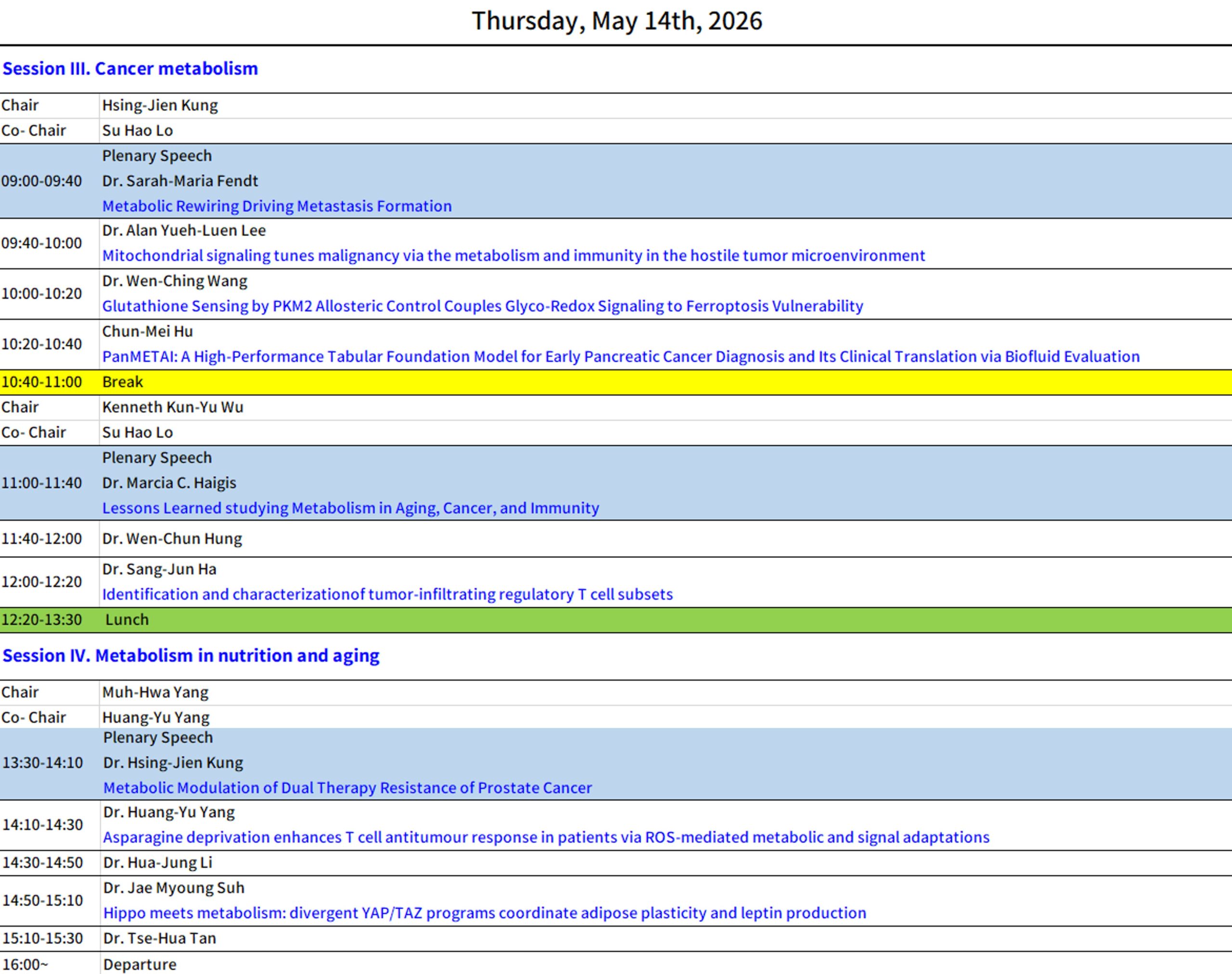Open the PanMETAI pancreatic cancer diagnosis title
This screenshot has width=1232, height=974.
click(620, 357)
